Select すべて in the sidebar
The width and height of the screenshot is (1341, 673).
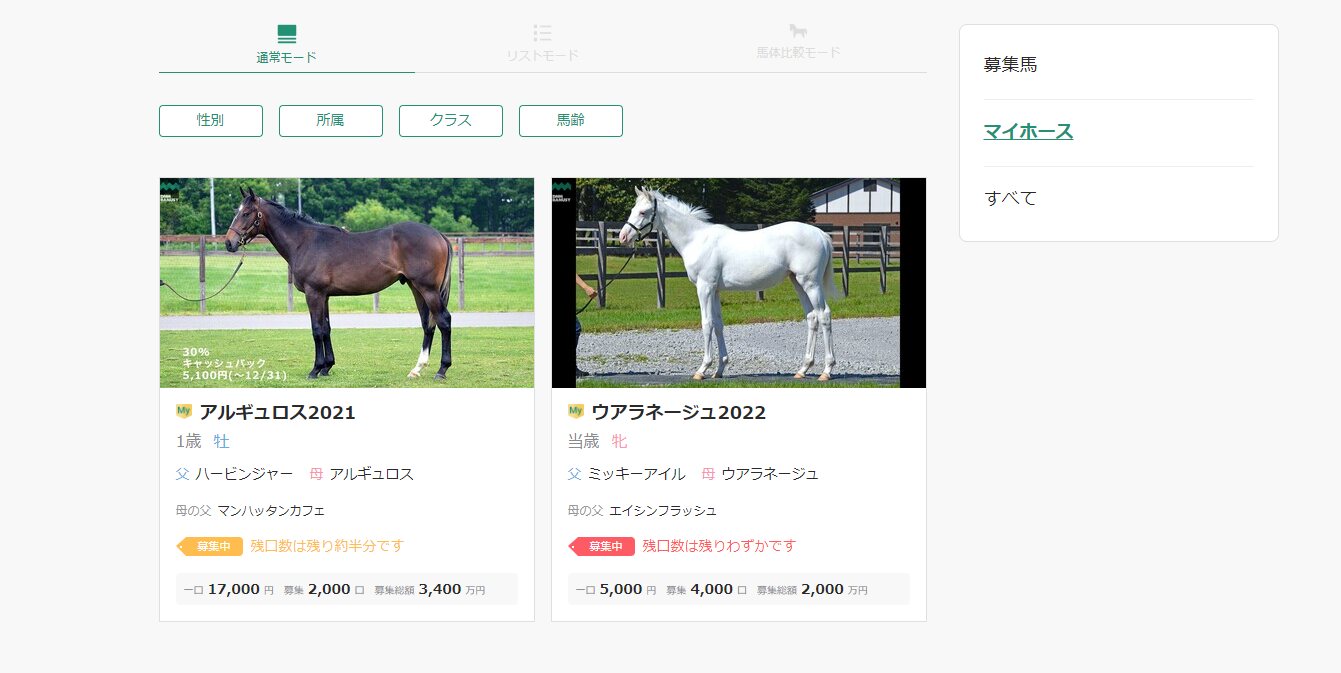pyautogui.click(x=1011, y=198)
